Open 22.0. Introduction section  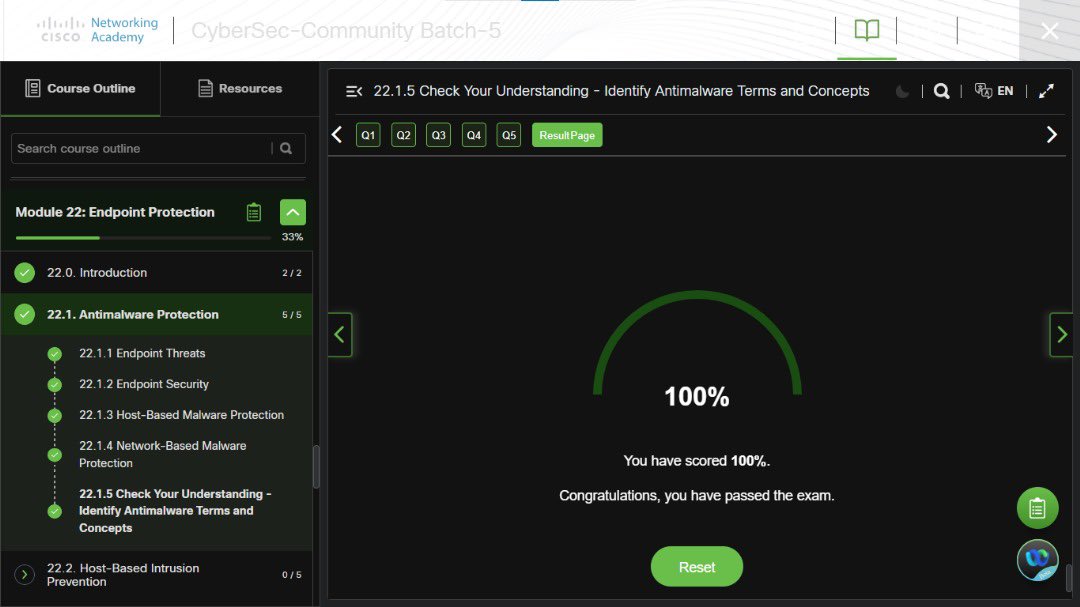(156, 273)
